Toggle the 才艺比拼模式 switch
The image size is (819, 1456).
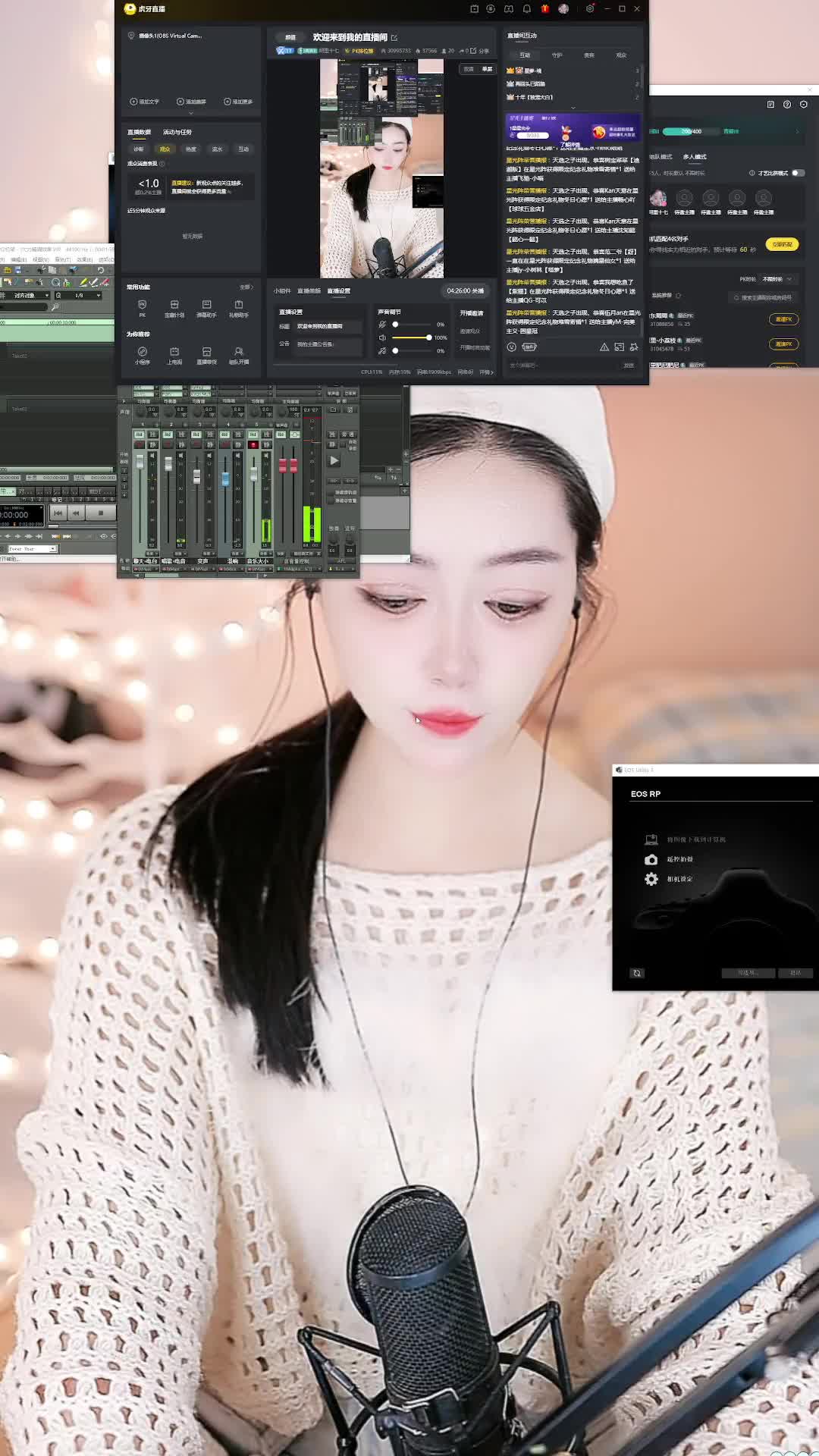pos(797,173)
